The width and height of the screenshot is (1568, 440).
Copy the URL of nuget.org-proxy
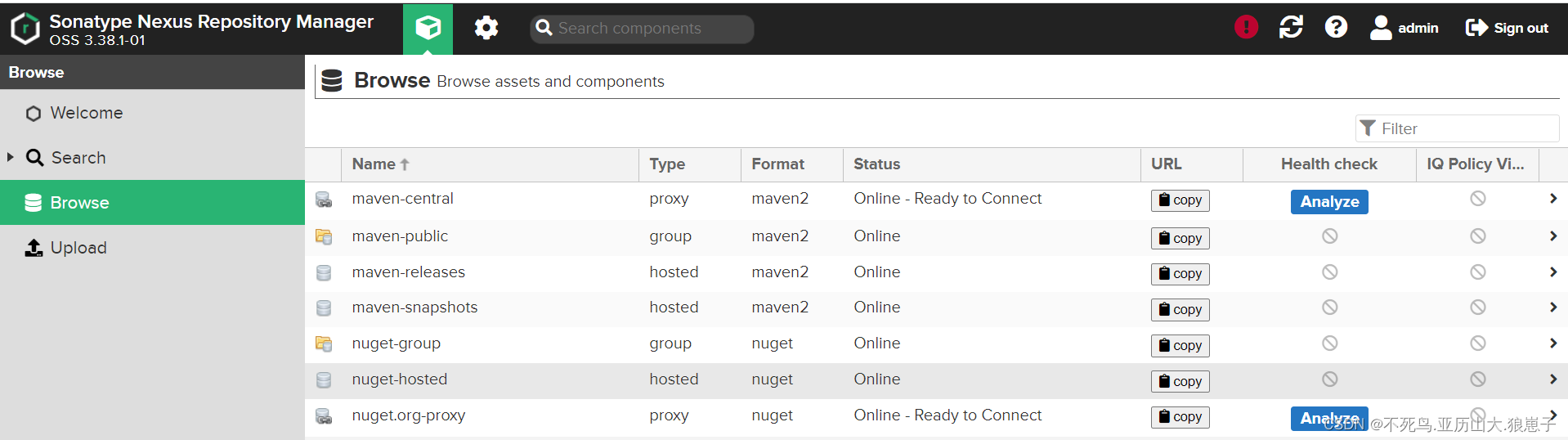1180,417
